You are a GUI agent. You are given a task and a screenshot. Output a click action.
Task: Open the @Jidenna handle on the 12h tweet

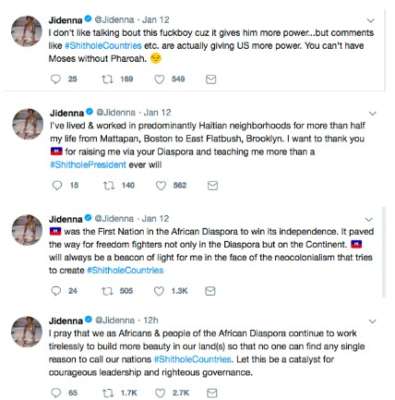(115, 320)
